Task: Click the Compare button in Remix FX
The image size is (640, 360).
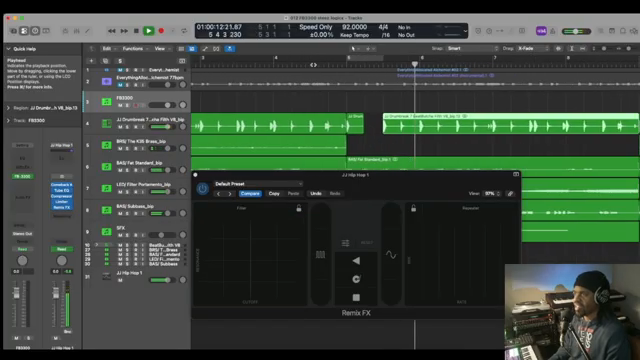Action: coord(250,194)
